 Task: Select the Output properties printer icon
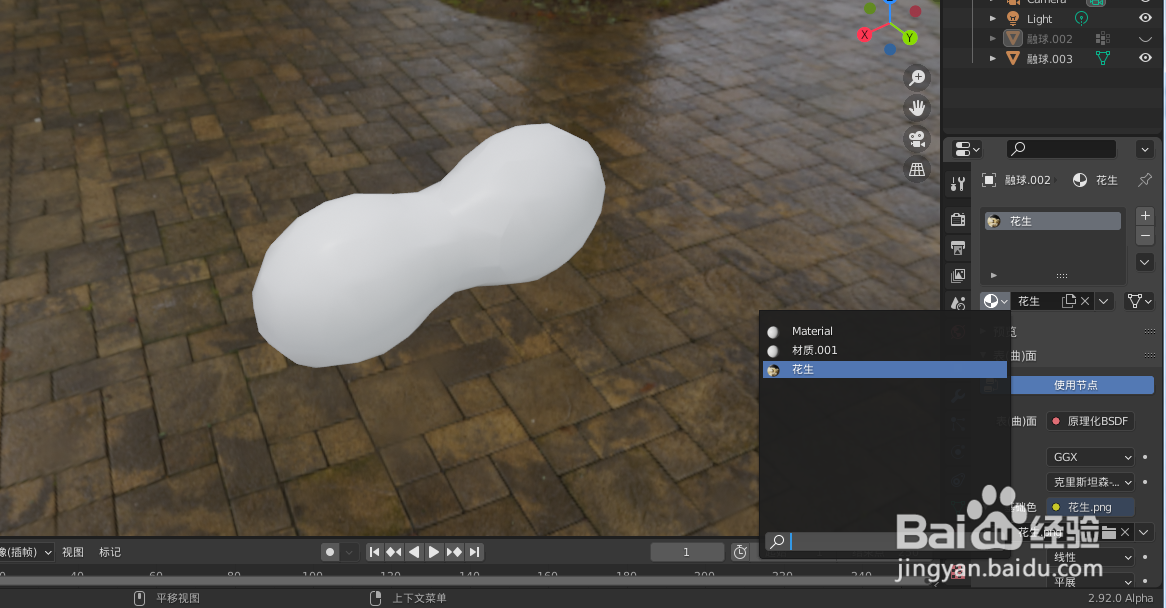(x=957, y=247)
